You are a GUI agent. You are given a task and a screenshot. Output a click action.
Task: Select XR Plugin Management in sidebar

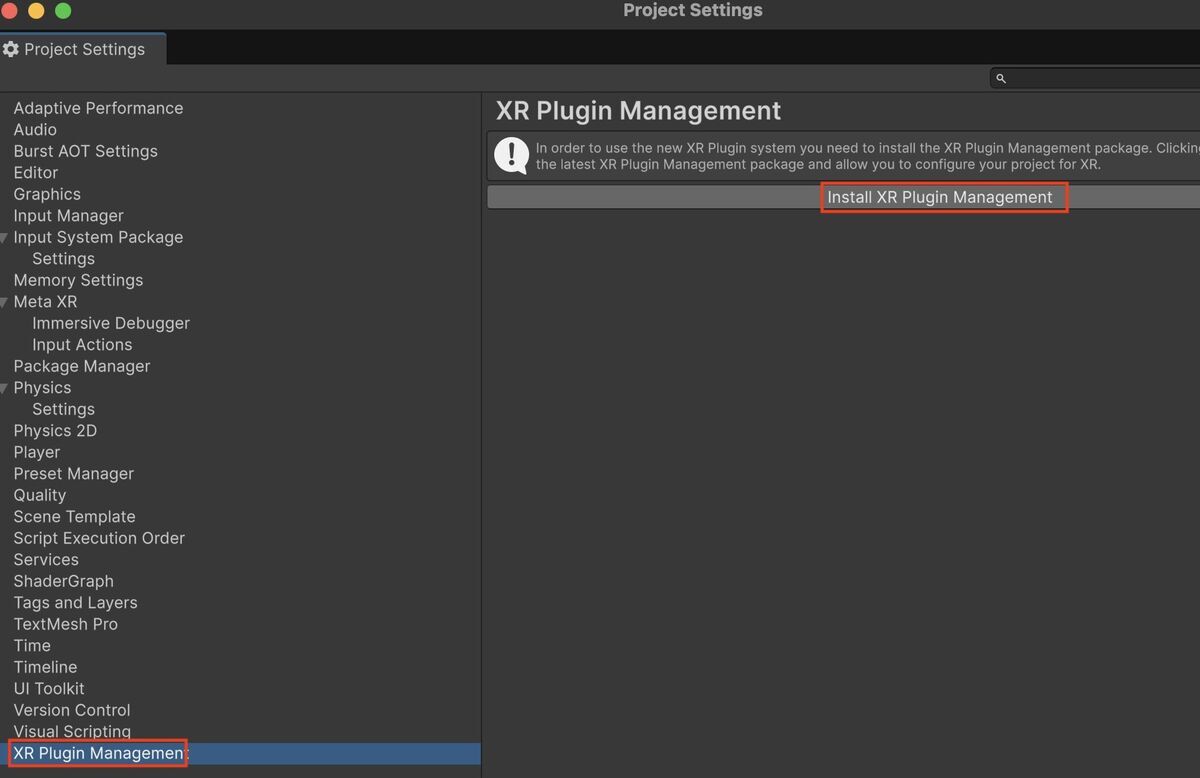coord(99,753)
